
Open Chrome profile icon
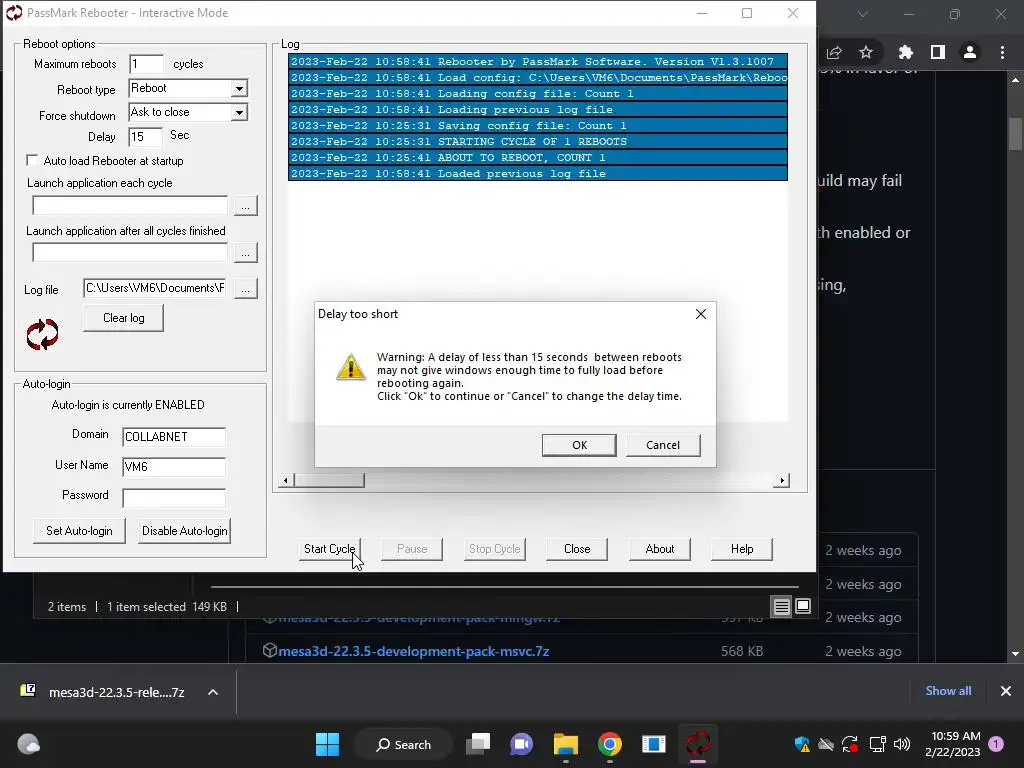[x=970, y=52]
